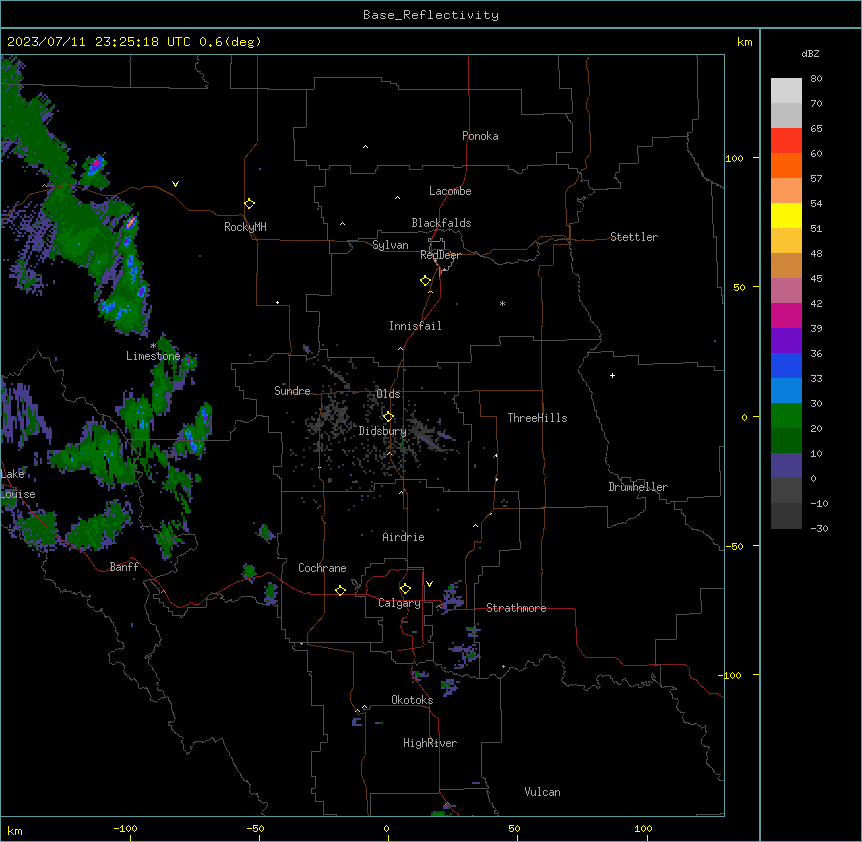Viewport: 862px width, 842px height.
Task: Select the 51 dBZ yellow color swatch
Action: (x=786, y=215)
